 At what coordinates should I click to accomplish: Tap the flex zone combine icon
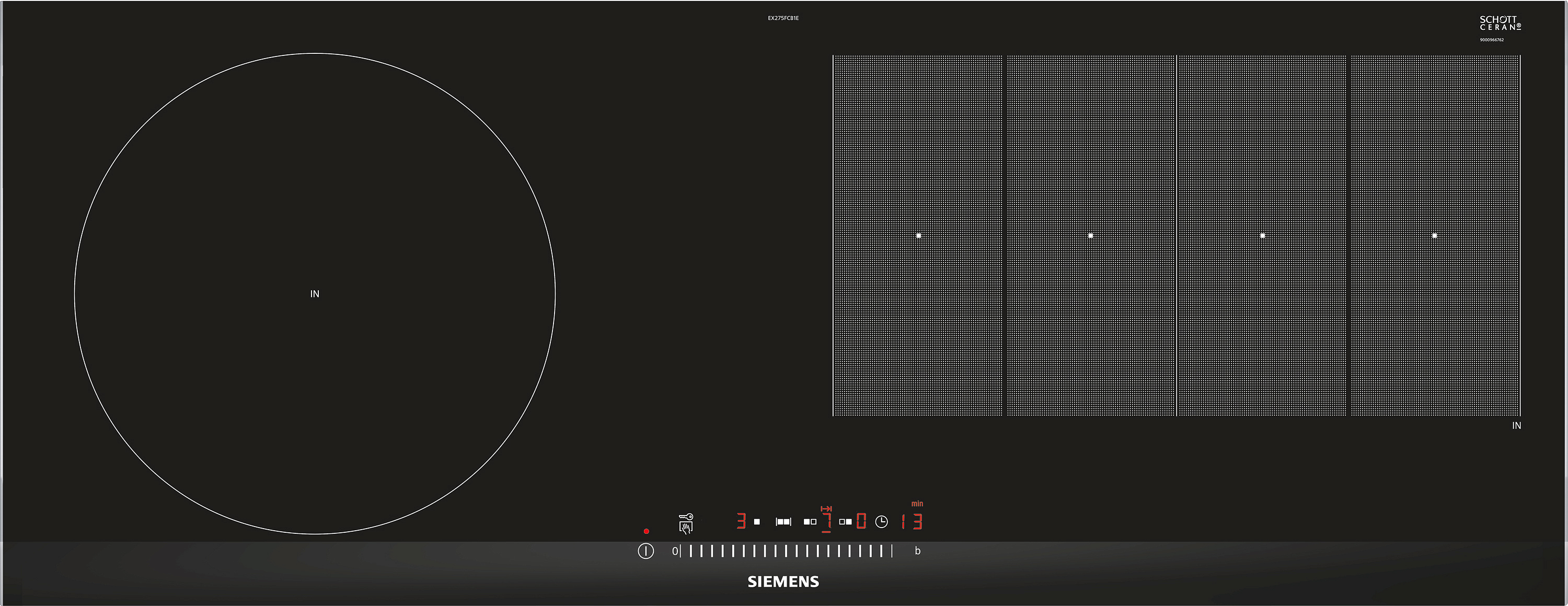[x=783, y=522]
